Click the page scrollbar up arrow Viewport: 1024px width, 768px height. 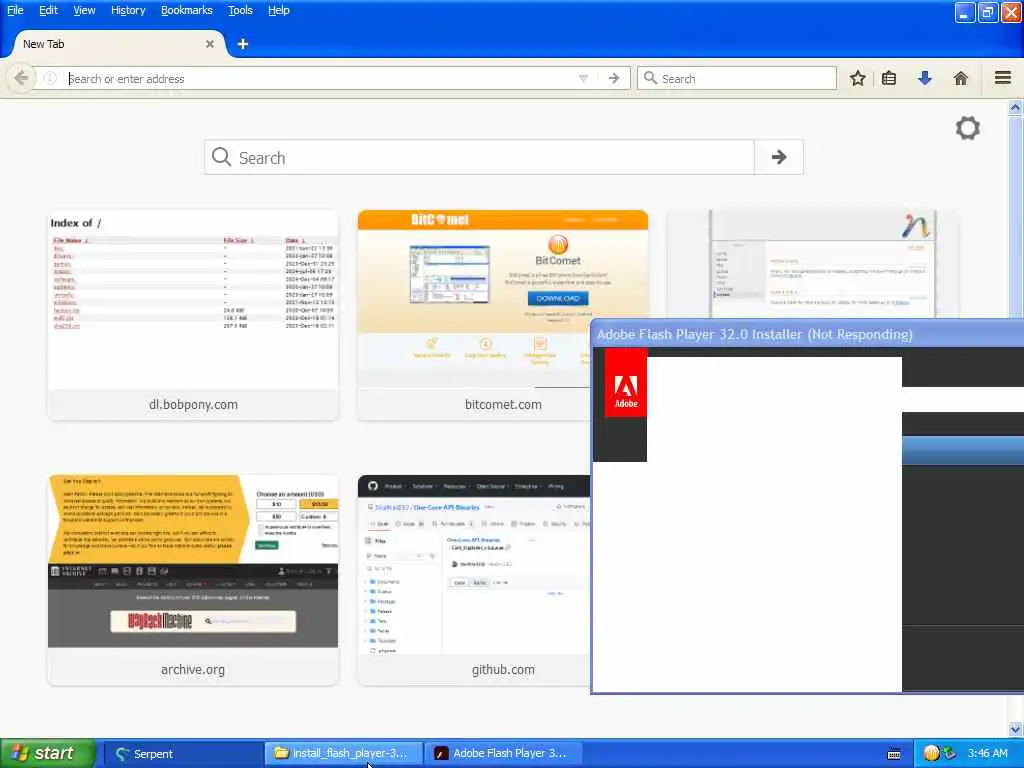tap(1015, 108)
